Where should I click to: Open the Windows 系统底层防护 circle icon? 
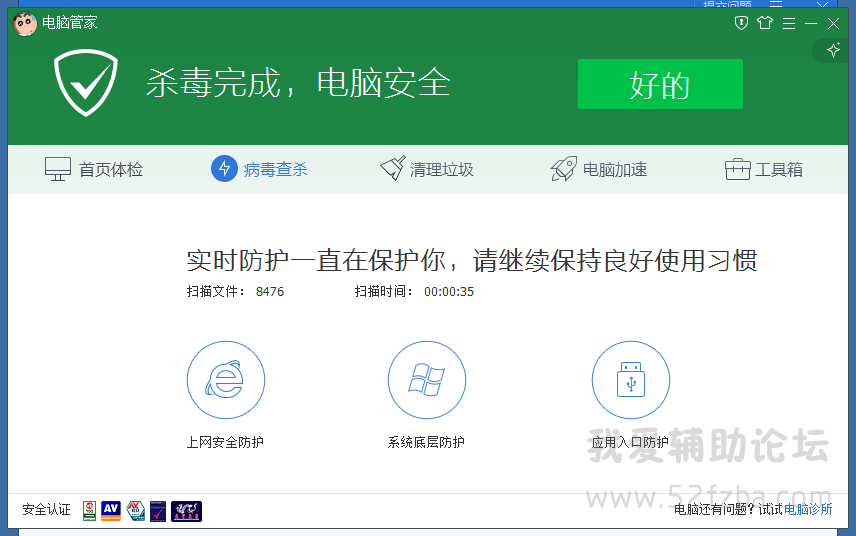pos(427,380)
